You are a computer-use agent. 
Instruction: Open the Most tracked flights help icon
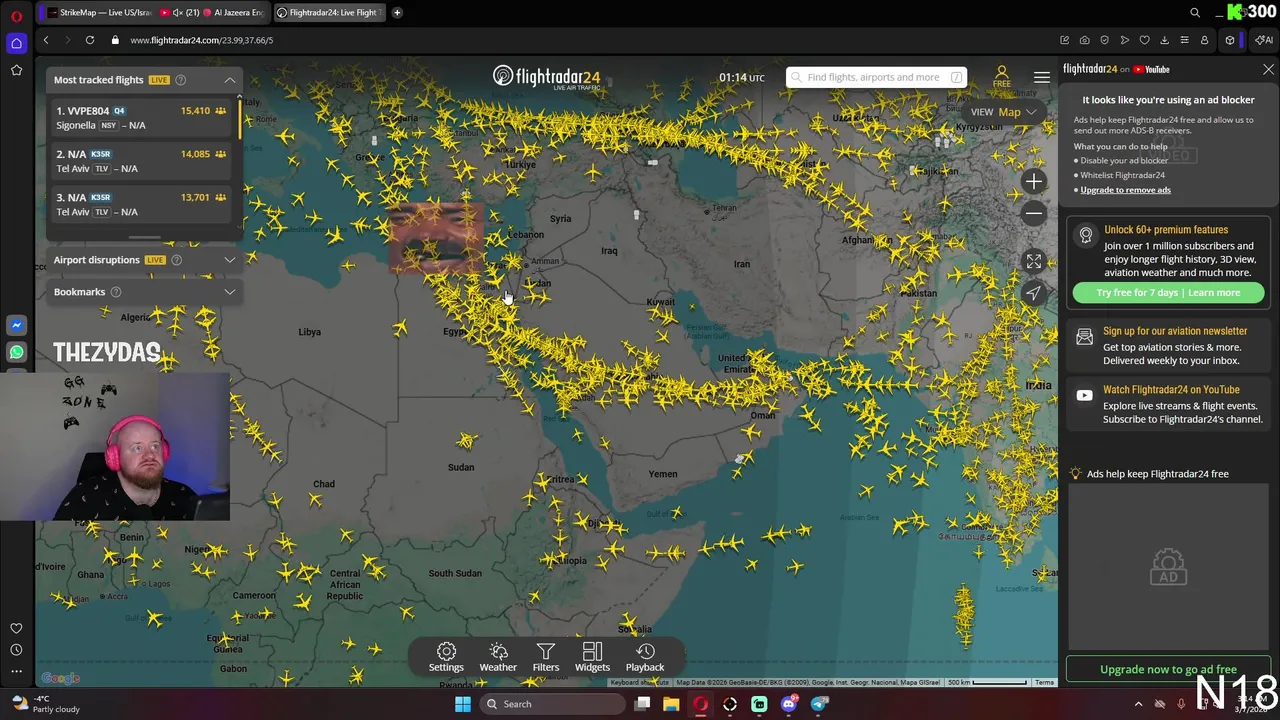pyautogui.click(x=181, y=80)
